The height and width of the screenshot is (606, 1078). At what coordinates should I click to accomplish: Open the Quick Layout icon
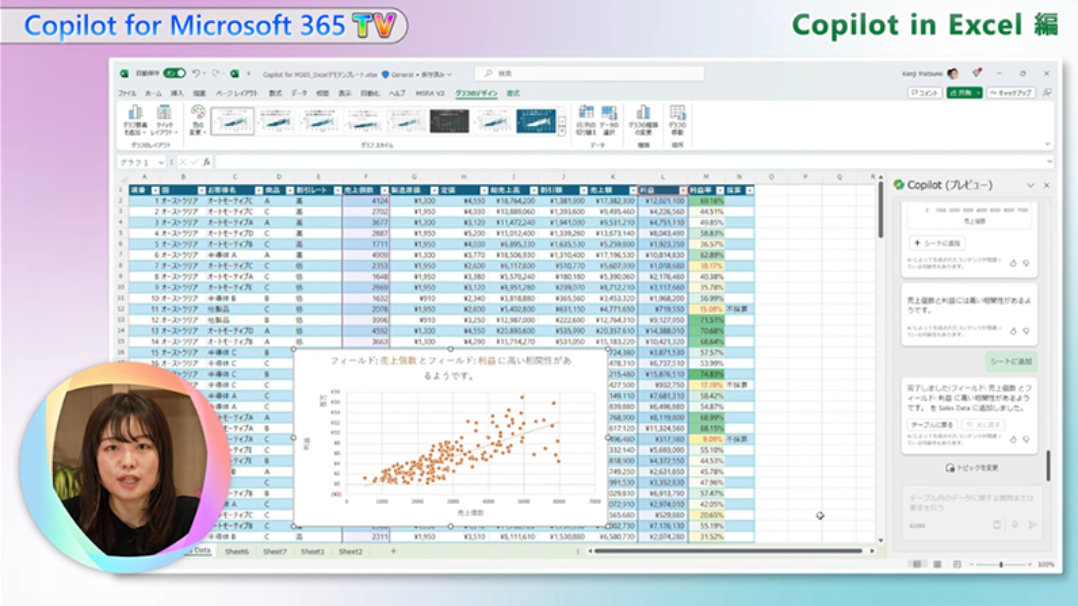164,116
